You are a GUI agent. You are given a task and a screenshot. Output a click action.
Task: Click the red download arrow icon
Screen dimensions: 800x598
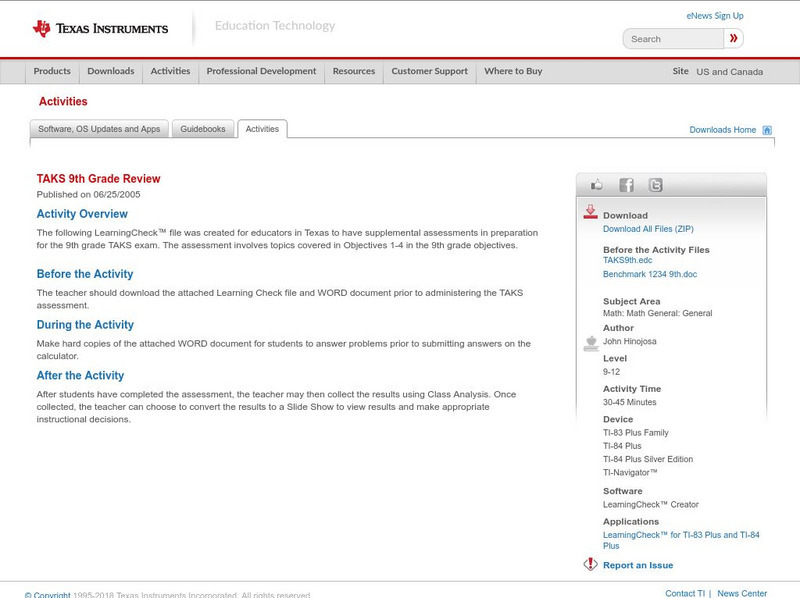point(590,212)
